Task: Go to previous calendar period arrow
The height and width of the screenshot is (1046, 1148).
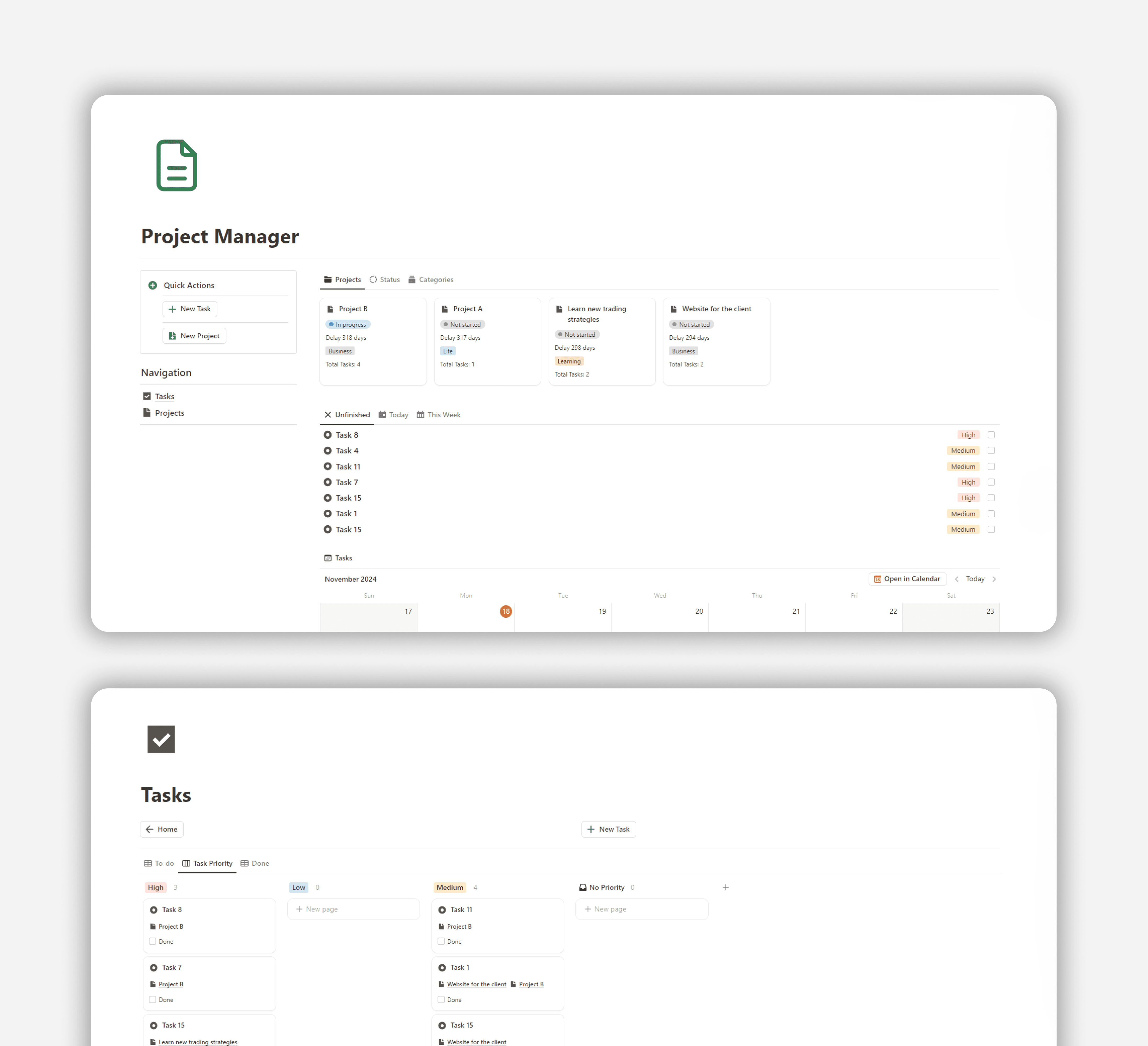Action: [957, 579]
